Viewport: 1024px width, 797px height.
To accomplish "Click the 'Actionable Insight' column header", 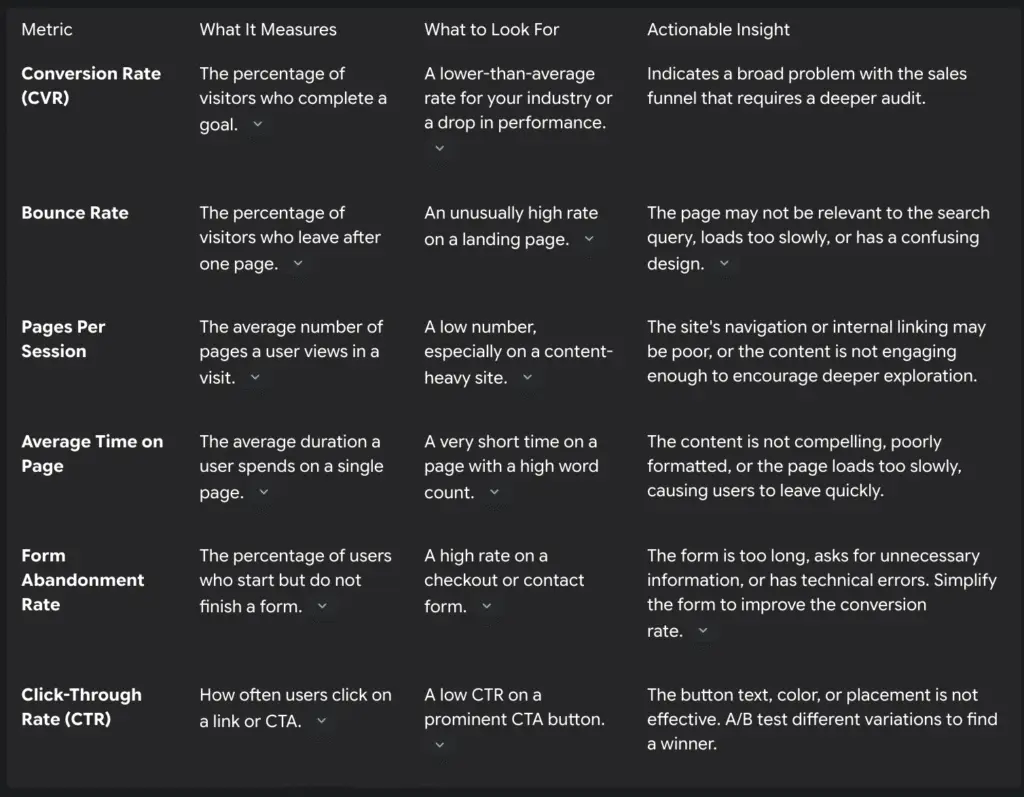I will point(718,29).
